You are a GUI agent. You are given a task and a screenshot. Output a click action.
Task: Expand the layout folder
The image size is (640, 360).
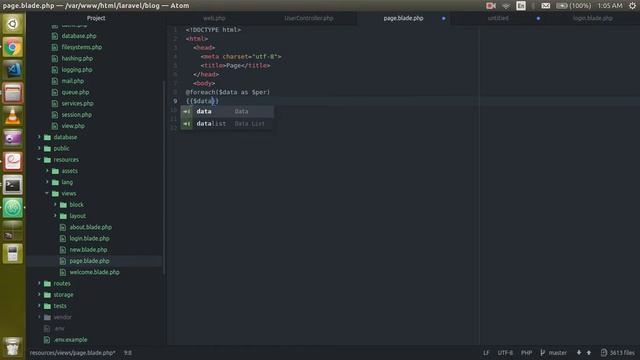[x=55, y=216]
